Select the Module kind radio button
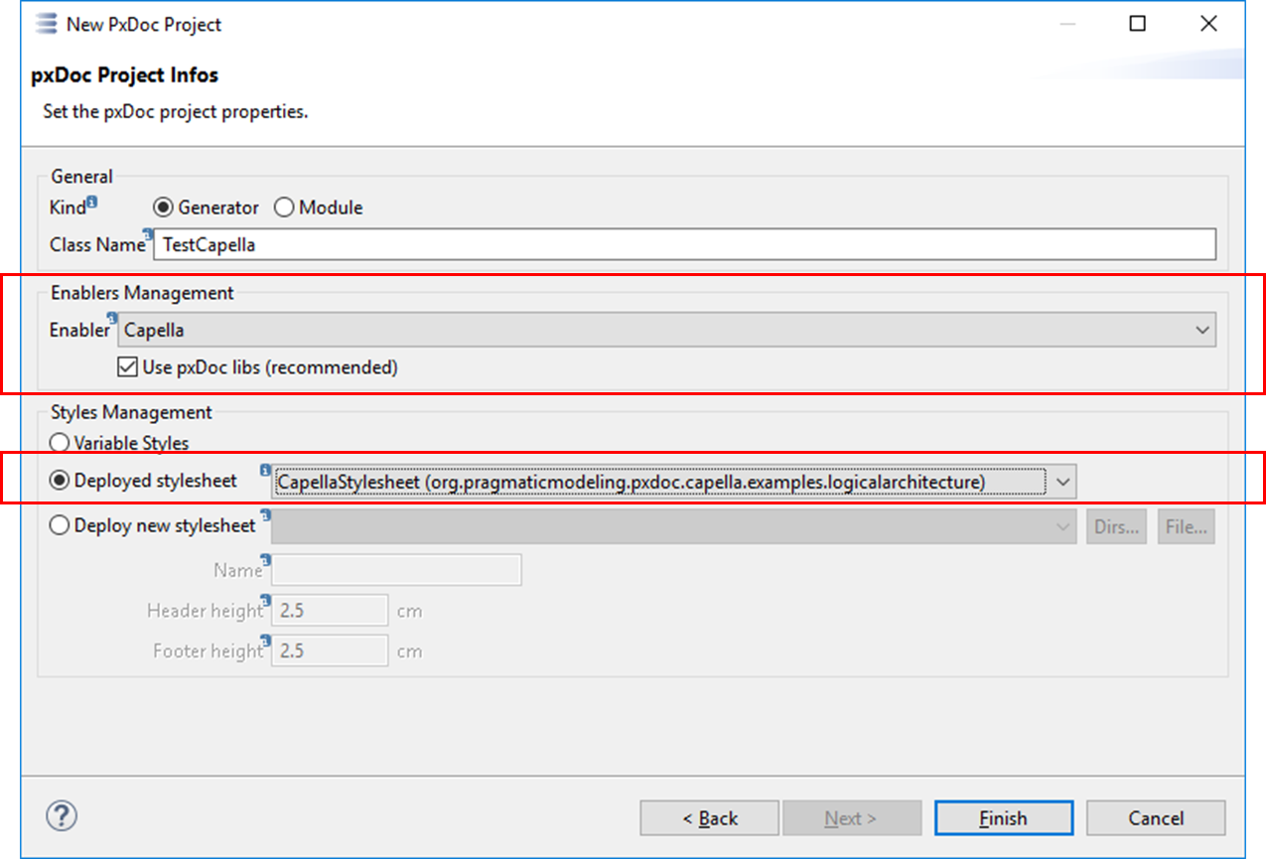 [284, 208]
